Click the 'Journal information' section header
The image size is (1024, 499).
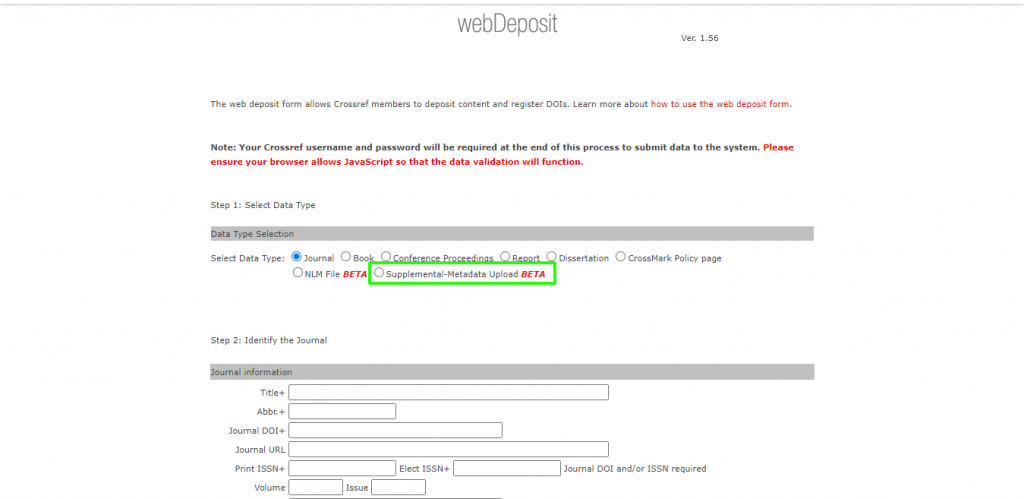(x=512, y=372)
